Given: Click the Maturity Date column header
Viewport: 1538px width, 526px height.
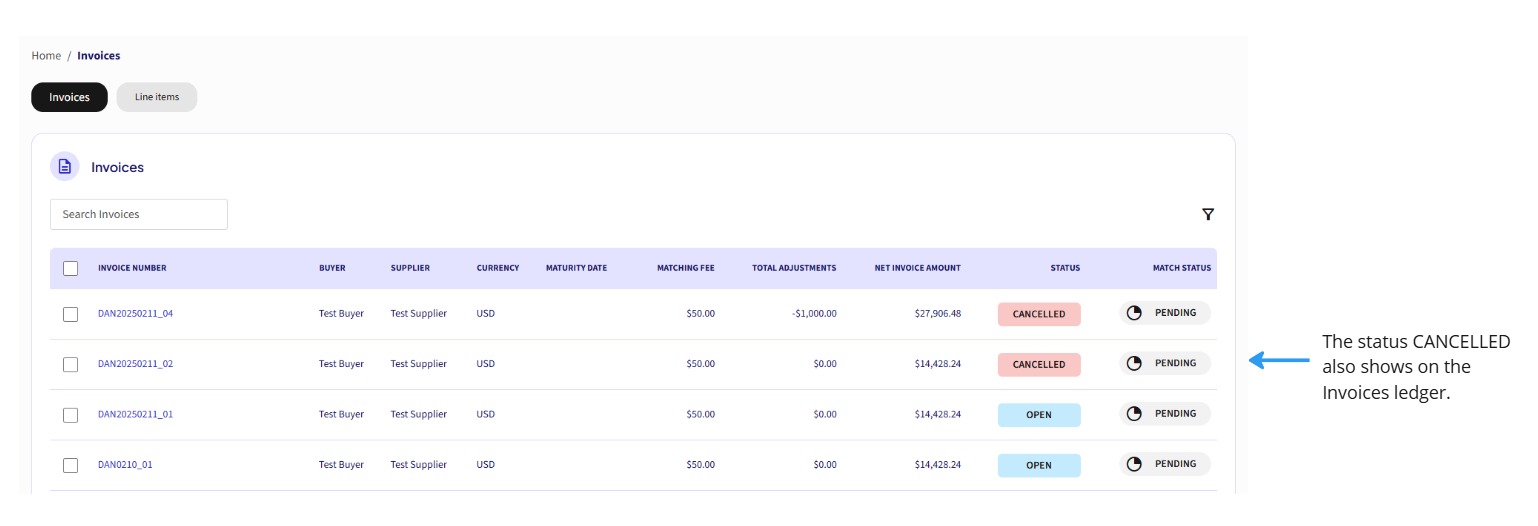Looking at the screenshot, I should tap(576, 268).
